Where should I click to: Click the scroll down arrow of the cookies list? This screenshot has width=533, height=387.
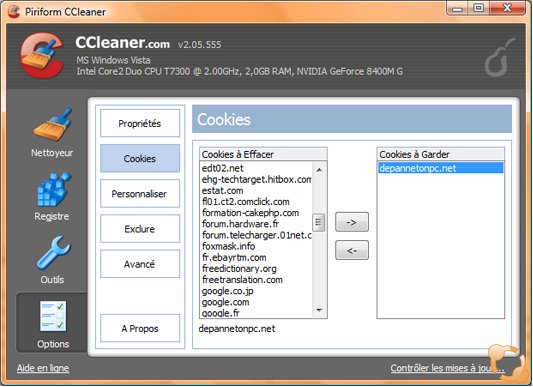coord(319,310)
